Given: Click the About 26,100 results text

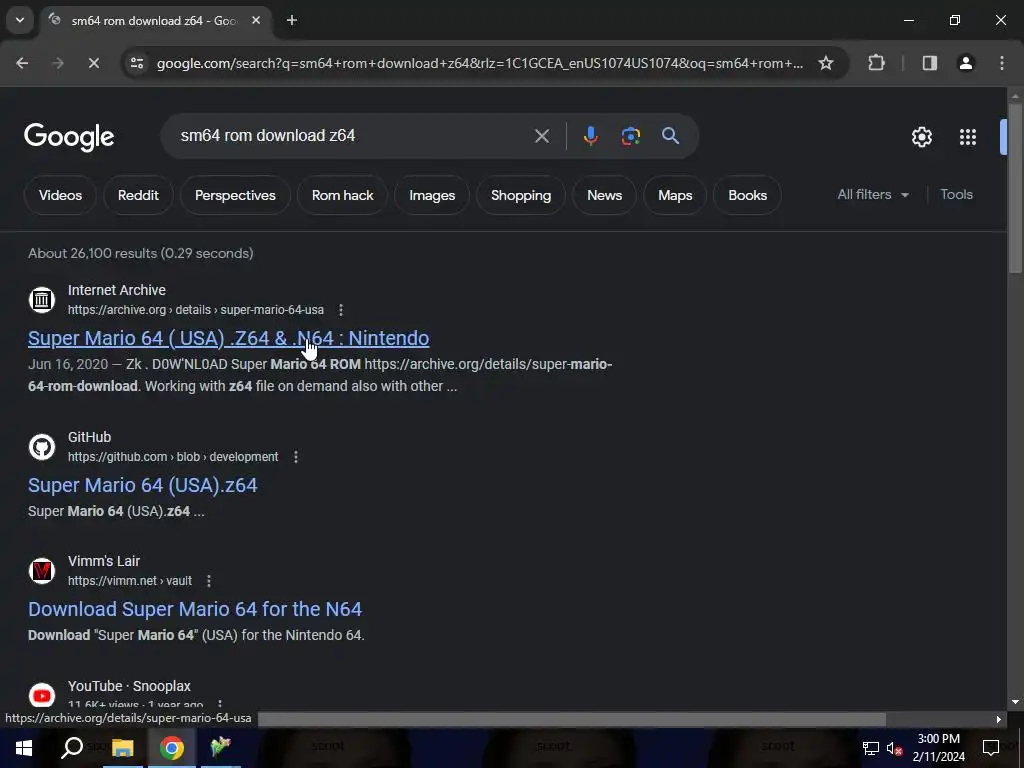Looking at the screenshot, I should 140,253.
